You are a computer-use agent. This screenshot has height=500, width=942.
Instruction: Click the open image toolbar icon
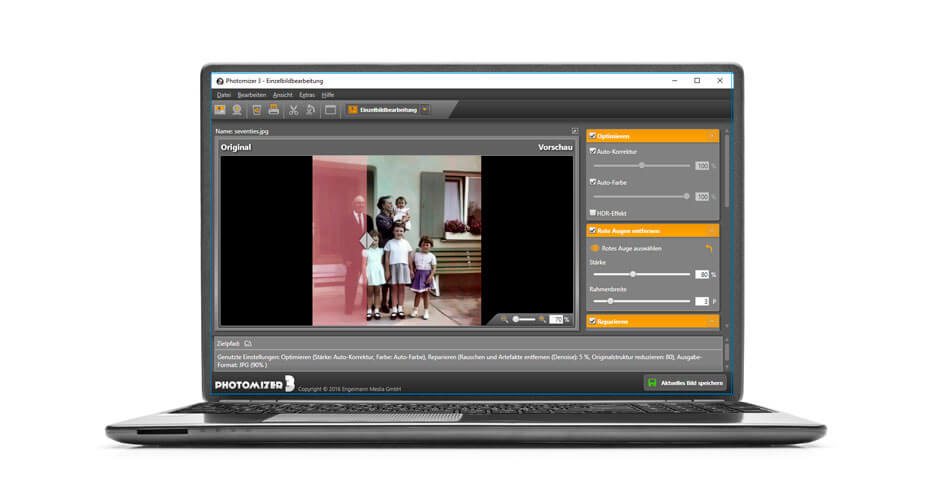point(220,109)
